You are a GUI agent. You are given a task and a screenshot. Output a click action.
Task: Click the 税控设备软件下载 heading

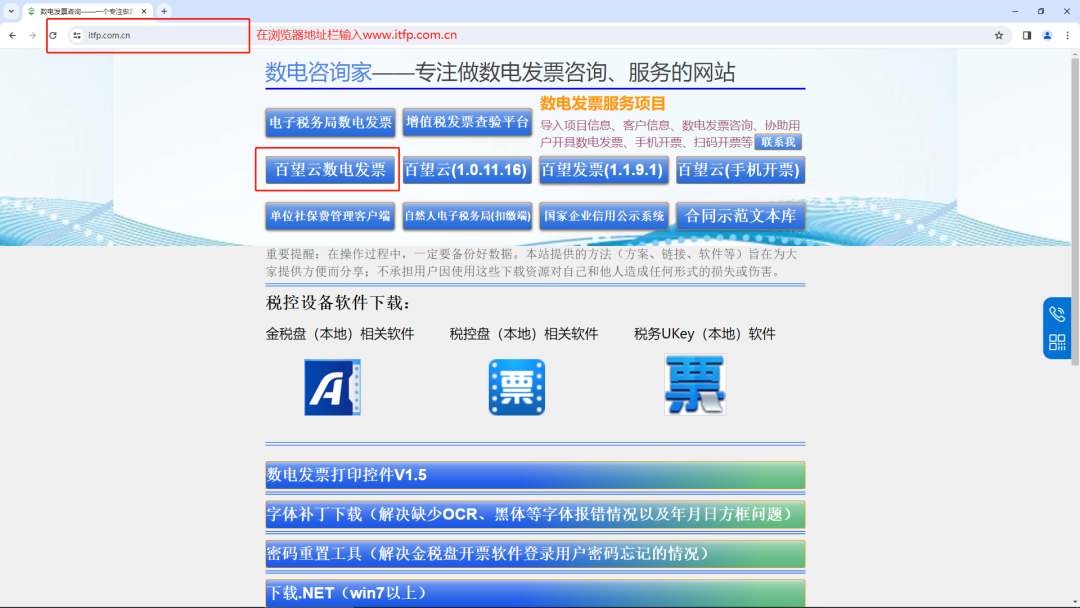(338, 303)
